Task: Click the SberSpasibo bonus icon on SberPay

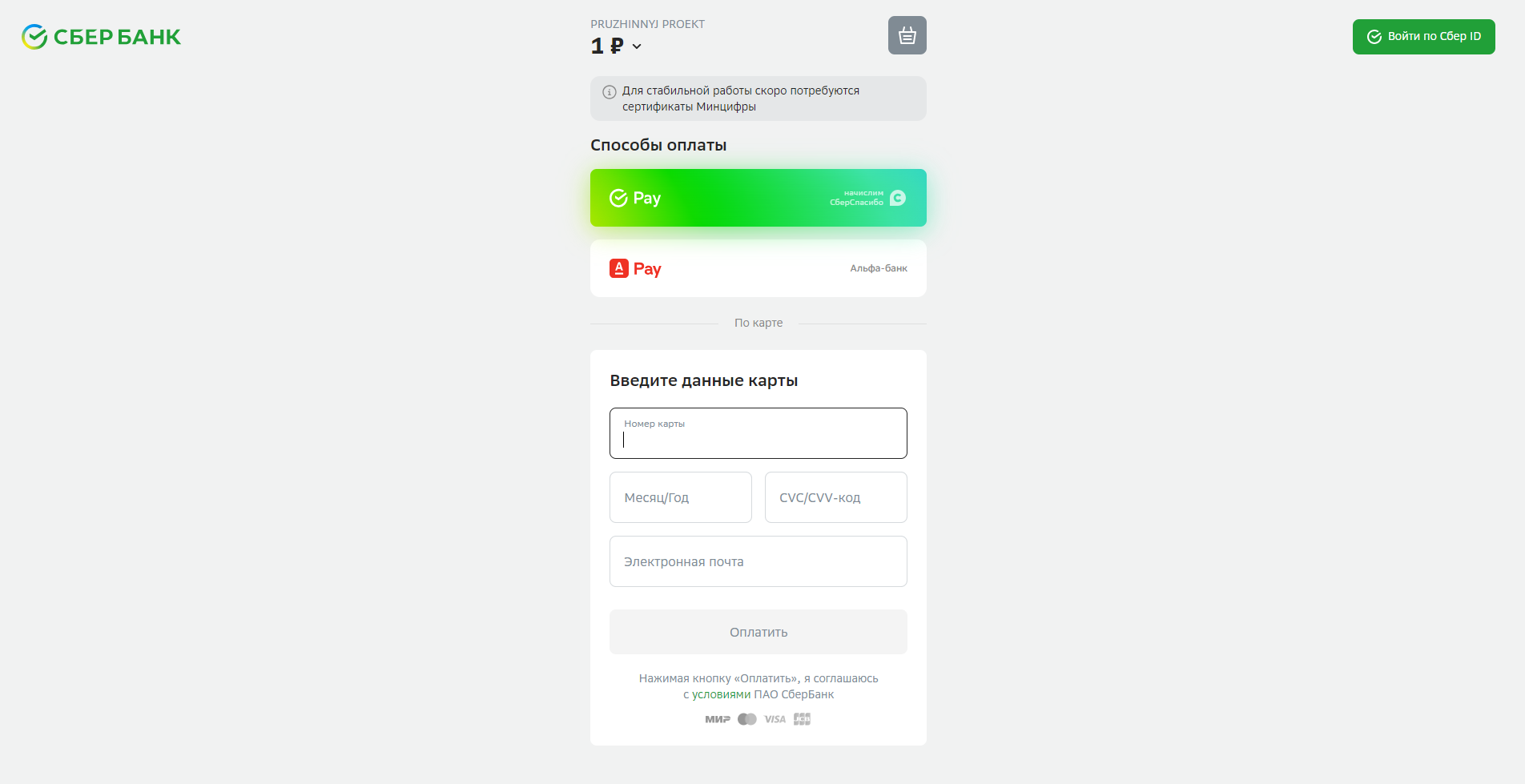Action: pyautogui.click(x=898, y=198)
